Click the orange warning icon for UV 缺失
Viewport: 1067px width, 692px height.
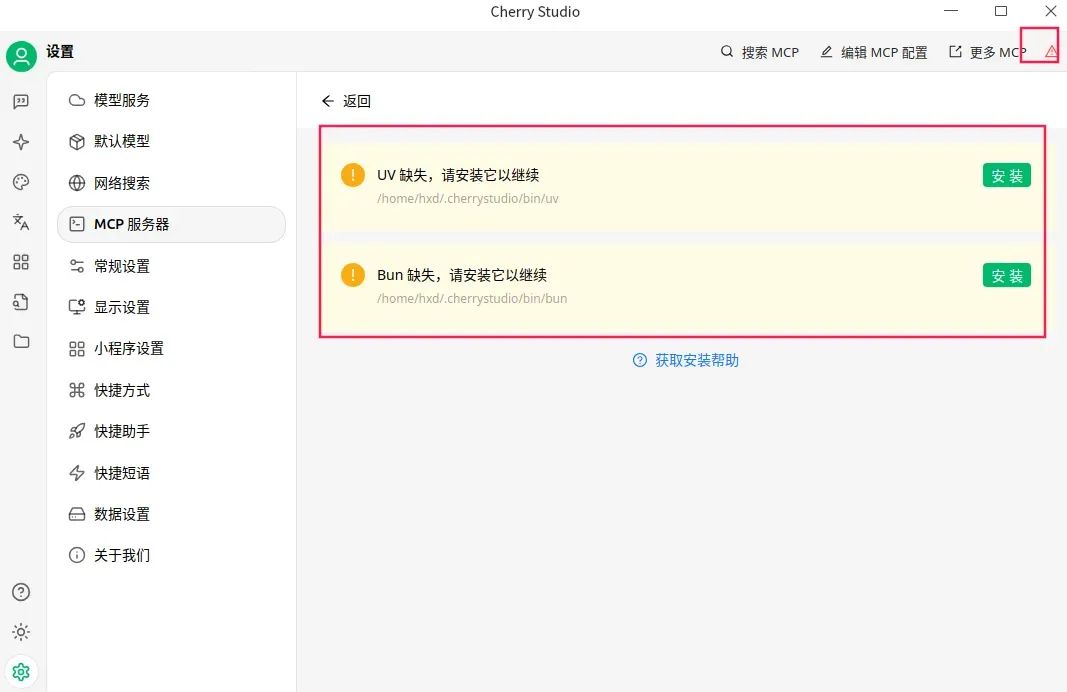(x=352, y=175)
